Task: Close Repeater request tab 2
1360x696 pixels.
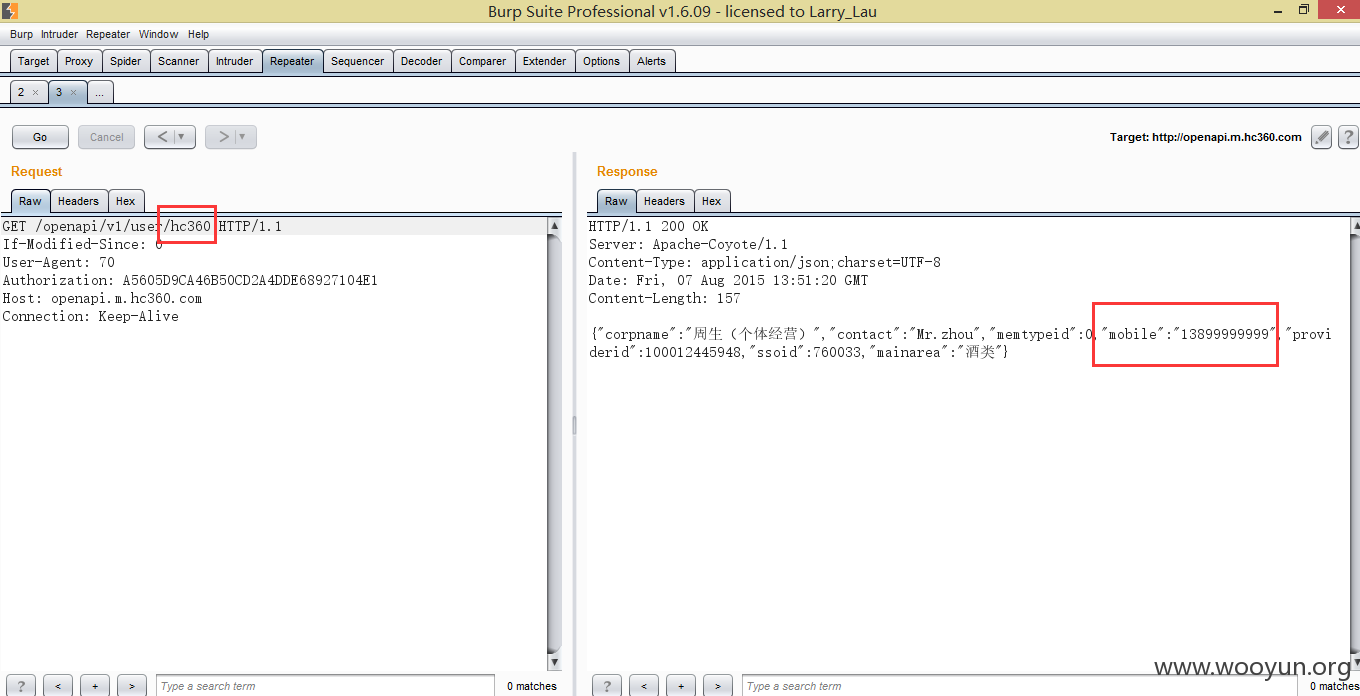Action: [35, 92]
